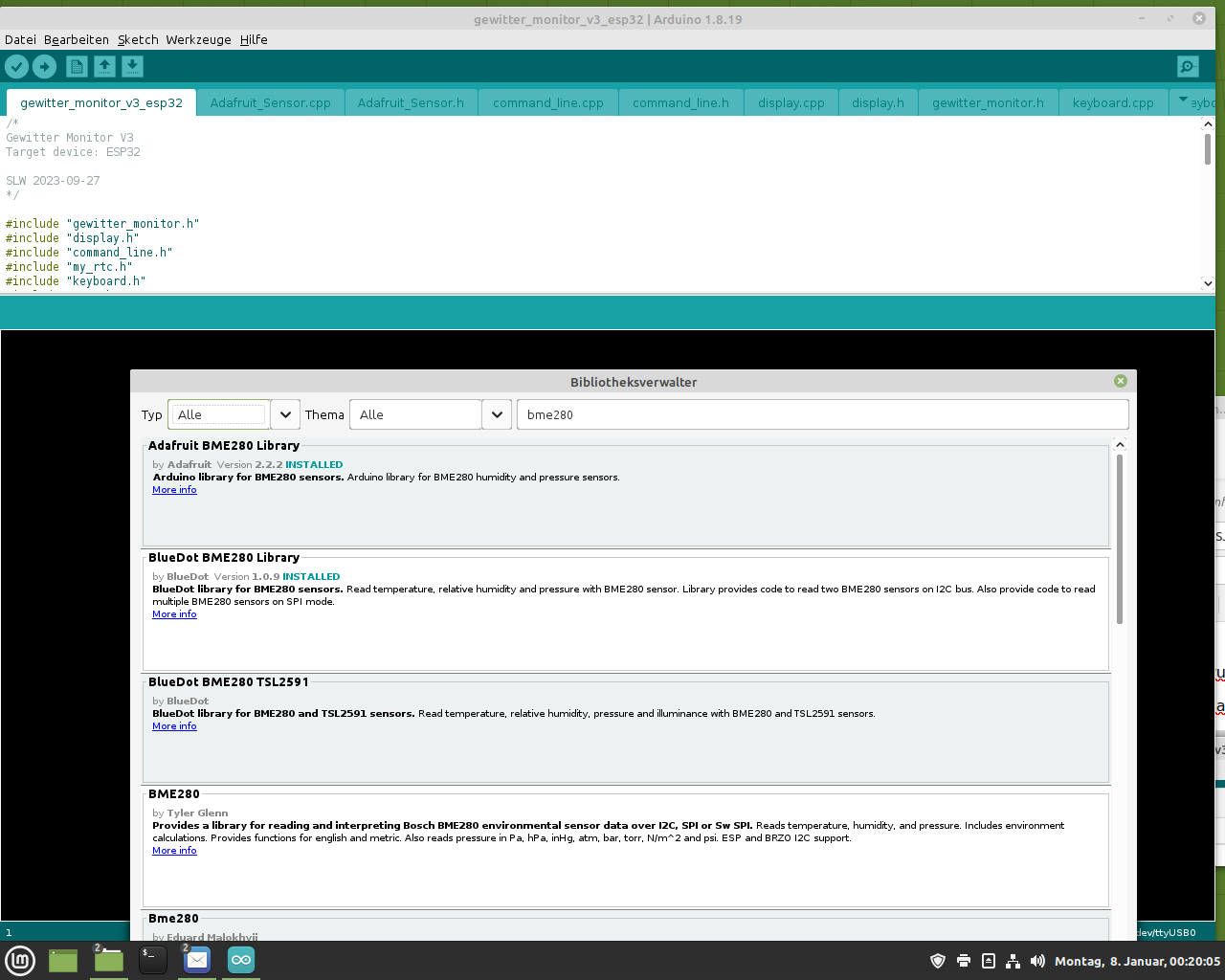Click the volume icon in system tray
Viewport: 1225px width, 980px height.
[x=1037, y=961]
